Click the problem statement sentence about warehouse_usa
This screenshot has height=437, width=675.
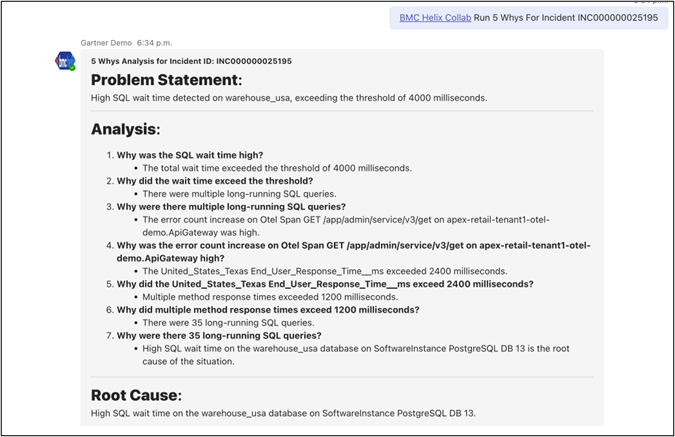[289, 98]
